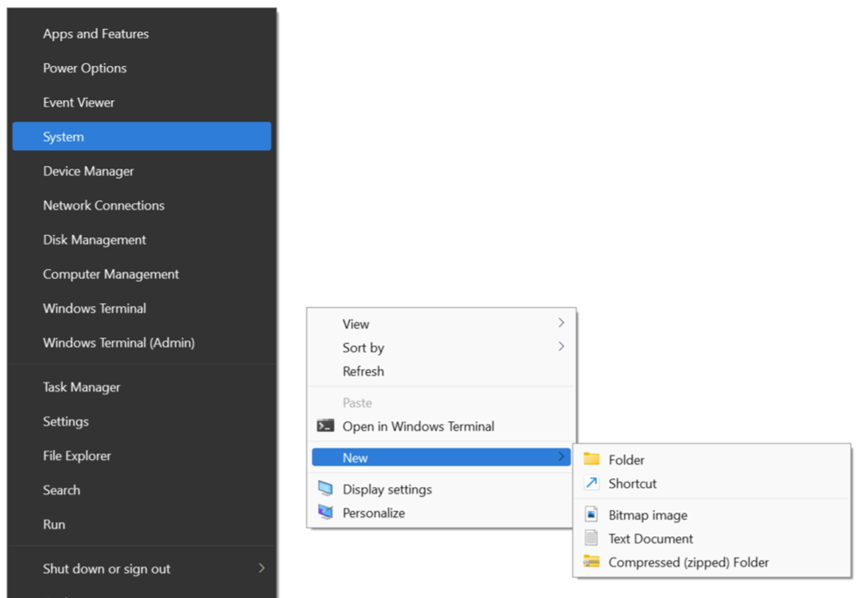
Task: Choose Run in the dark menu
Action: (142, 524)
